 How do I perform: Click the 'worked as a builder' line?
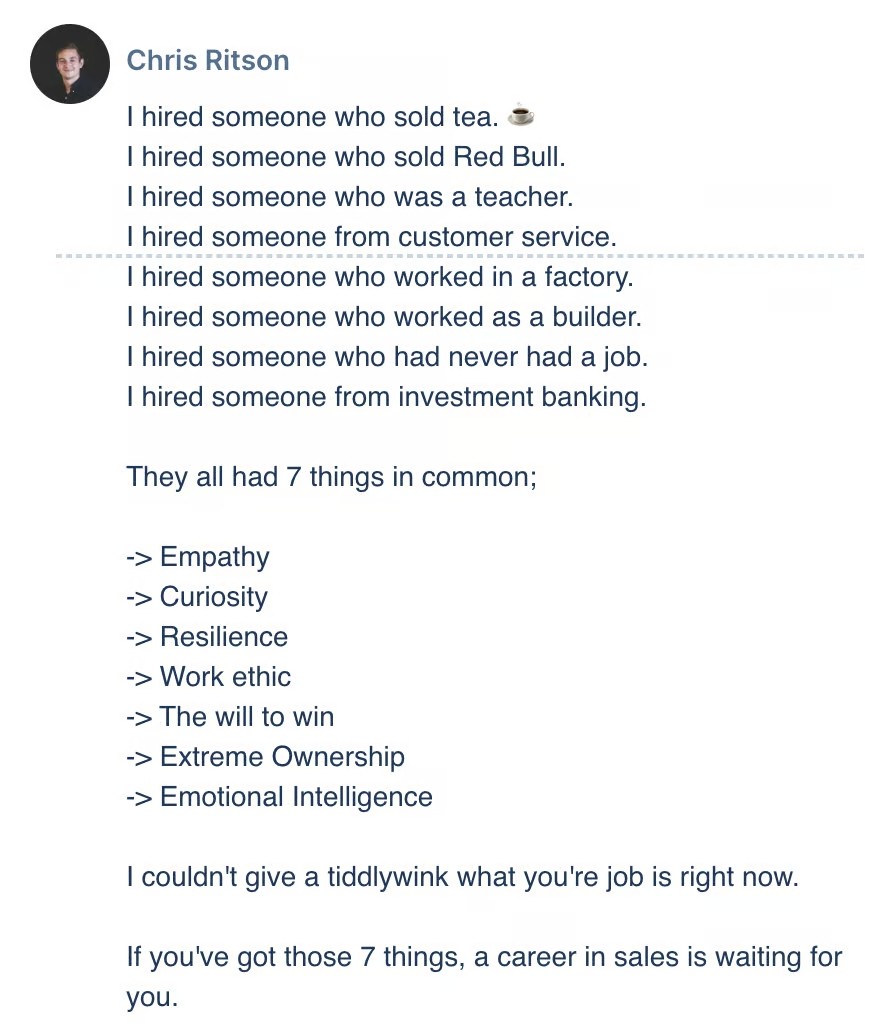point(383,317)
